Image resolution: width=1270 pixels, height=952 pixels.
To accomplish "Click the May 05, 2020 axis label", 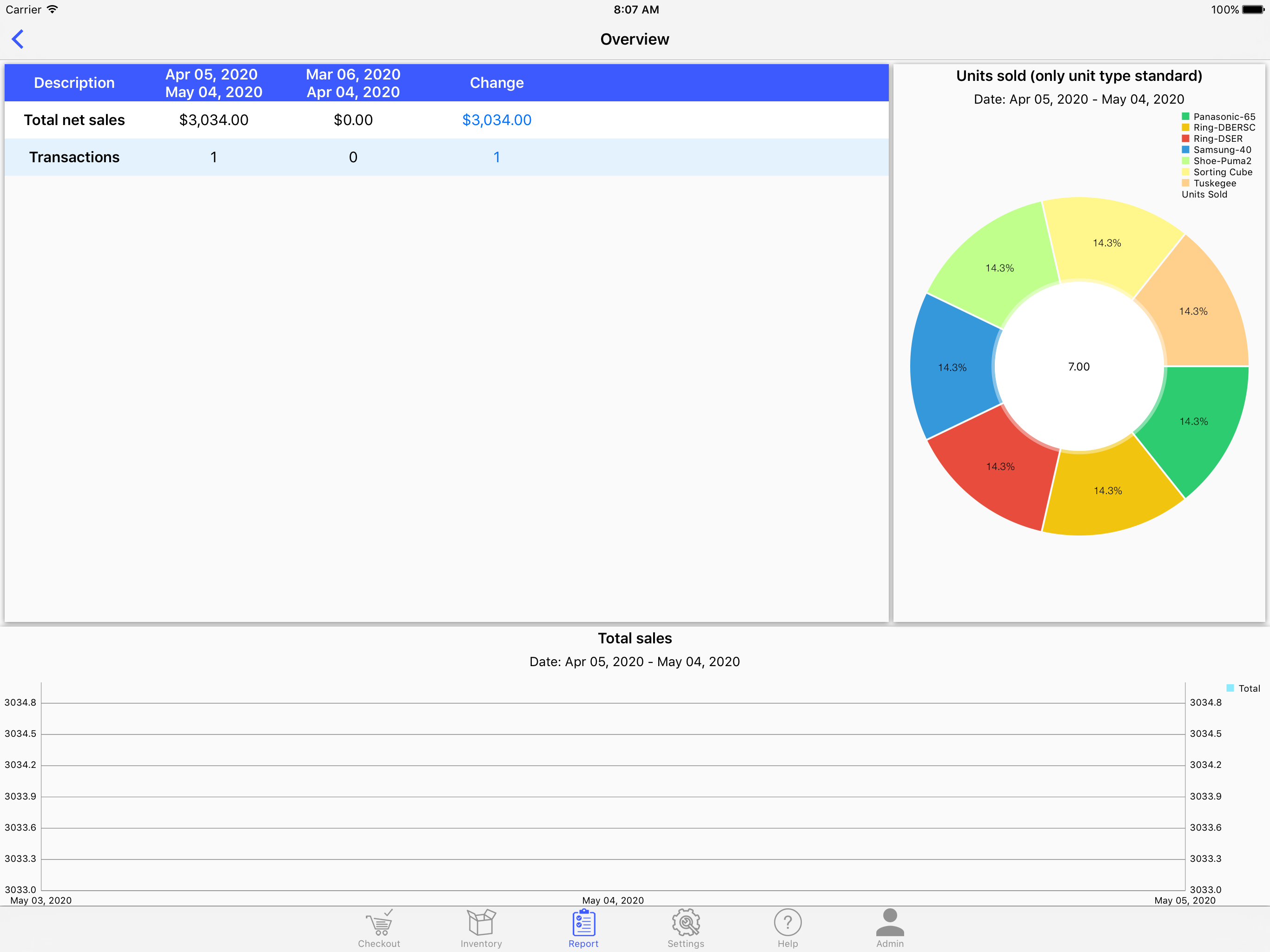I will (x=1185, y=900).
